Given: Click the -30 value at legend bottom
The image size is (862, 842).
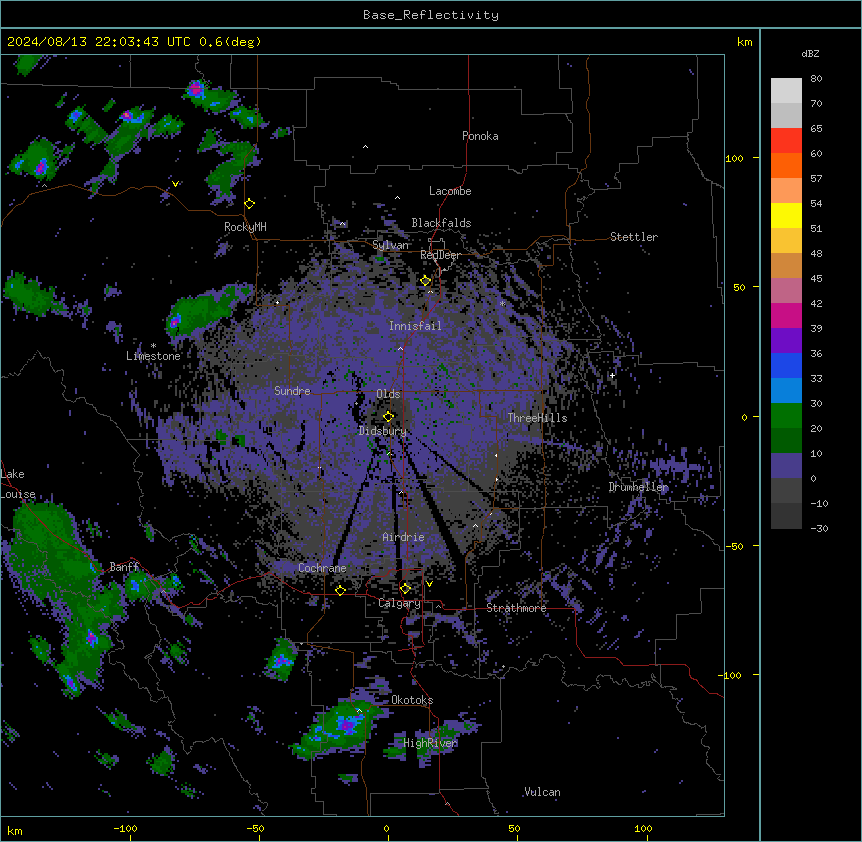Looking at the screenshot, I should click(x=819, y=528).
